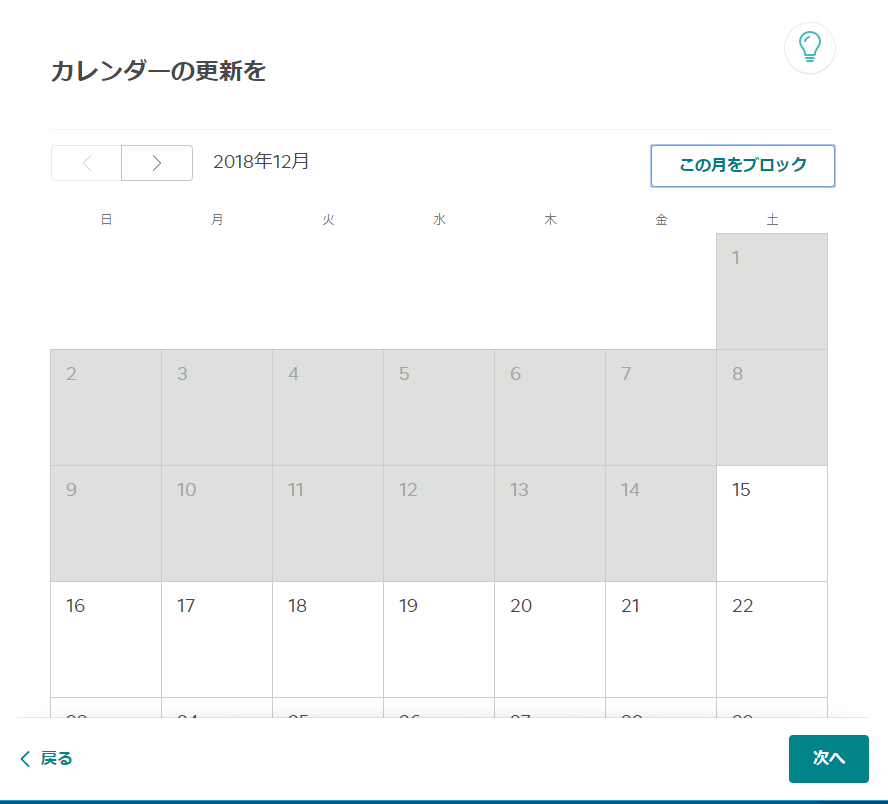Select December 21 date cell
This screenshot has height=804, width=888.
(x=661, y=639)
